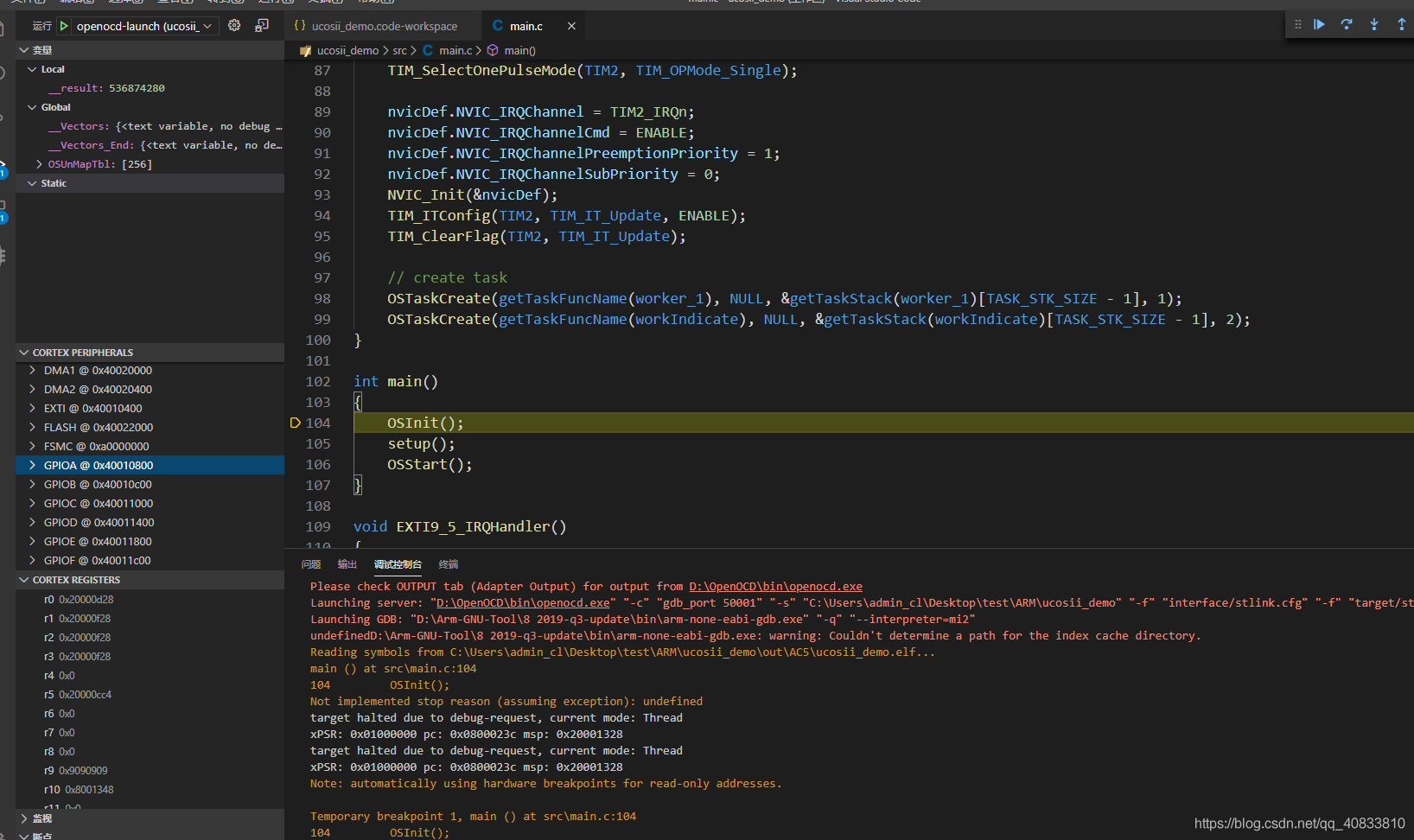
Task: Click the Continue debug button
Action: [x=1319, y=24]
